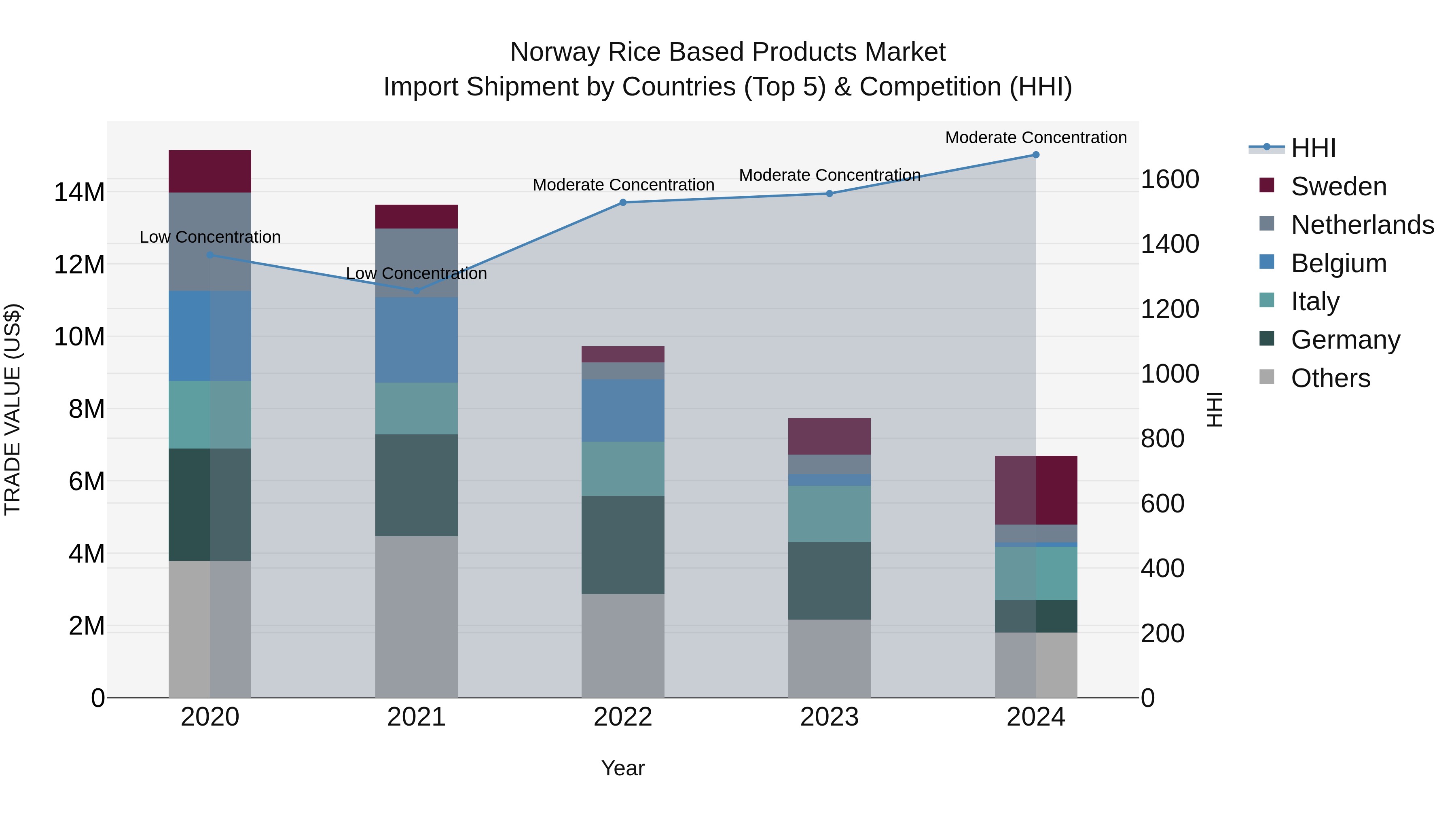Click the 2023 Italy bar segment

point(830,514)
